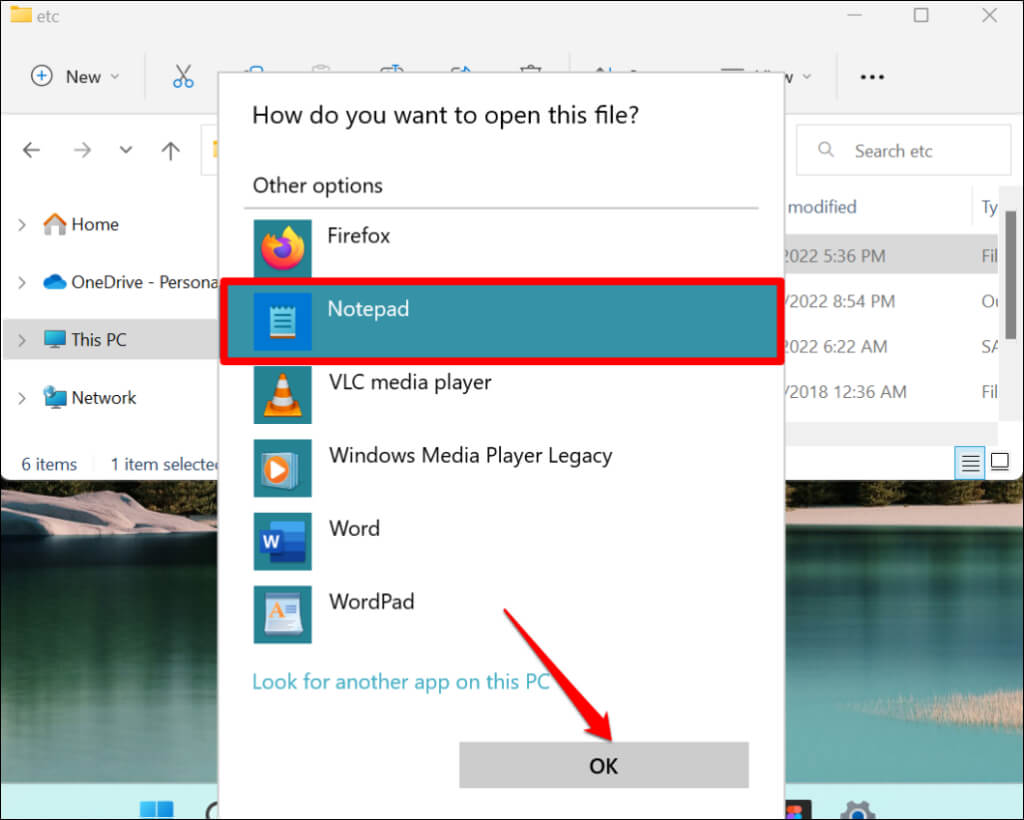Expand the Home tree node
Image resolution: width=1024 pixels, height=820 pixels.
22,225
